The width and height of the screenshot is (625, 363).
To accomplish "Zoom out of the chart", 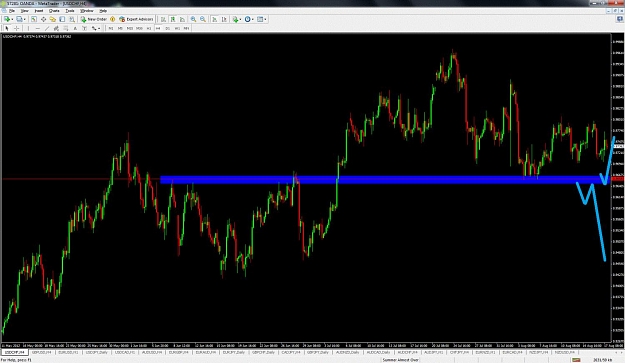I will [203, 19].
